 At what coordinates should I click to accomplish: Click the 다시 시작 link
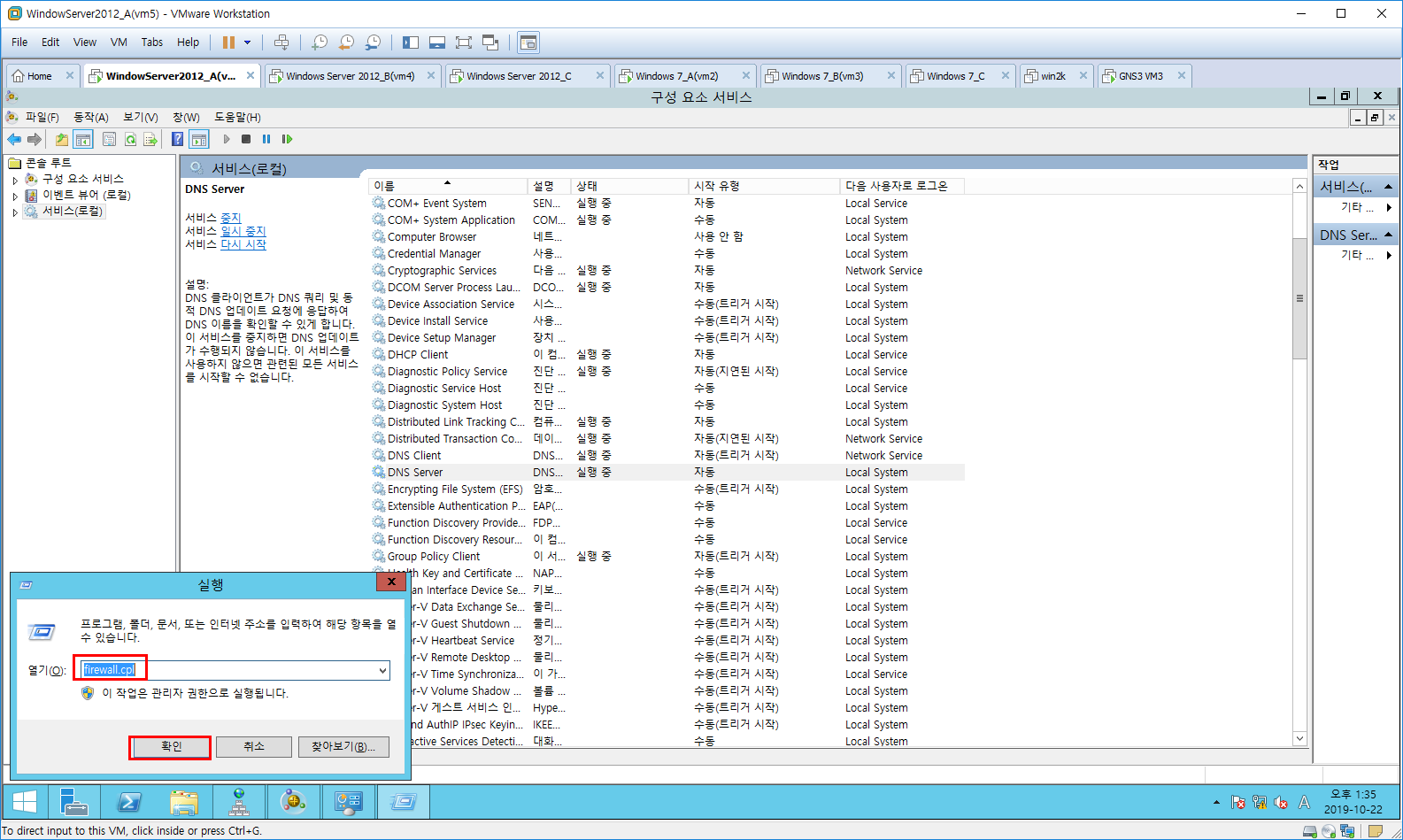[x=243, y=244]
